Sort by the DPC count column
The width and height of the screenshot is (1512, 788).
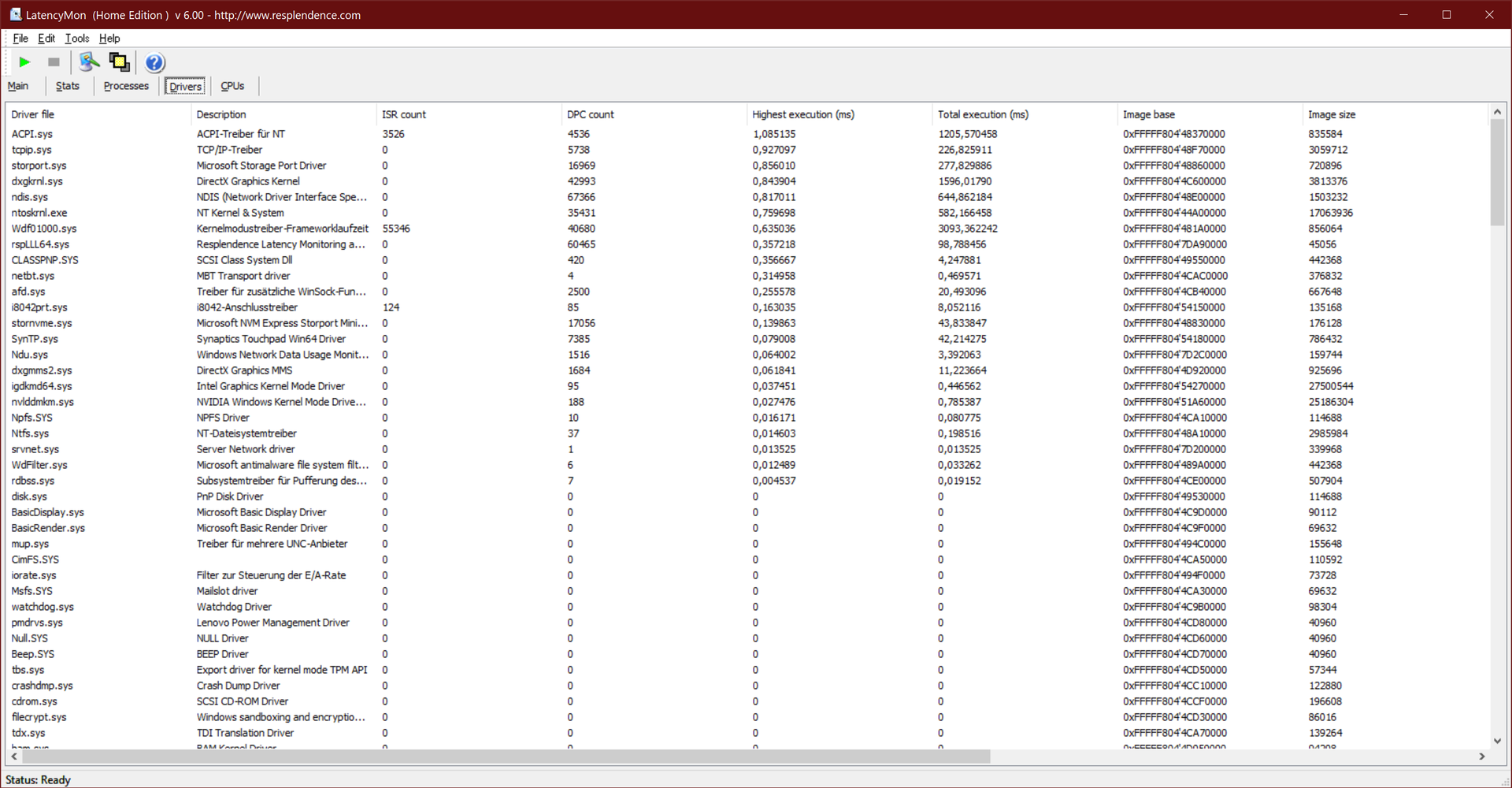(x=590, y=114)
